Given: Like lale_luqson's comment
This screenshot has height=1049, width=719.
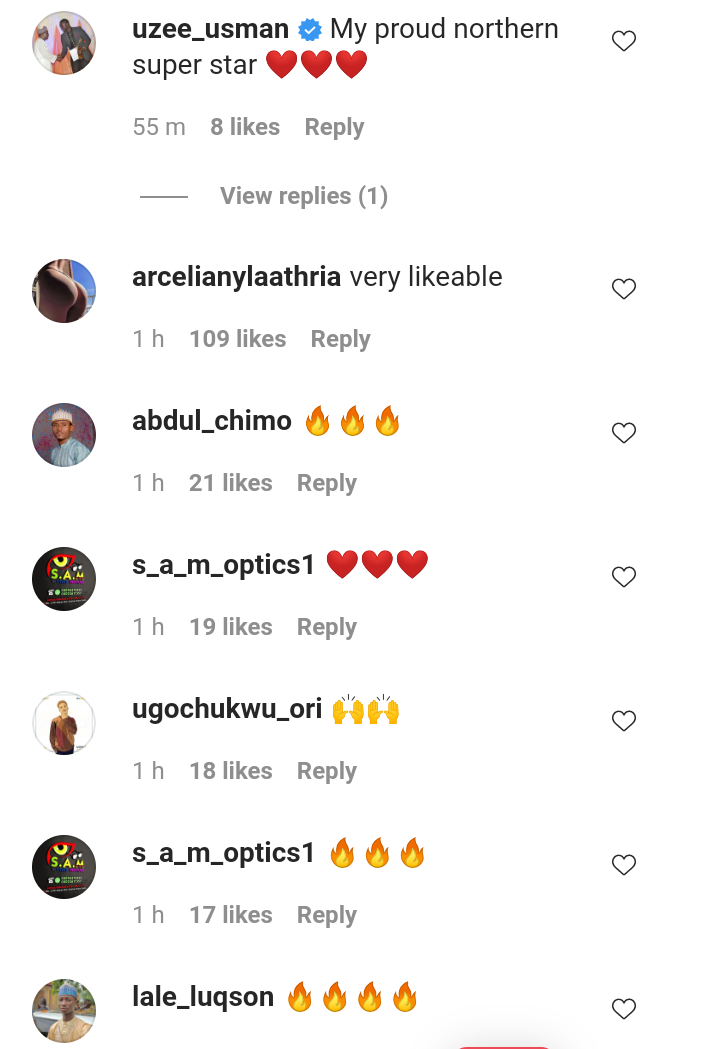Looking at the screenshot, I should (623, 1008).
